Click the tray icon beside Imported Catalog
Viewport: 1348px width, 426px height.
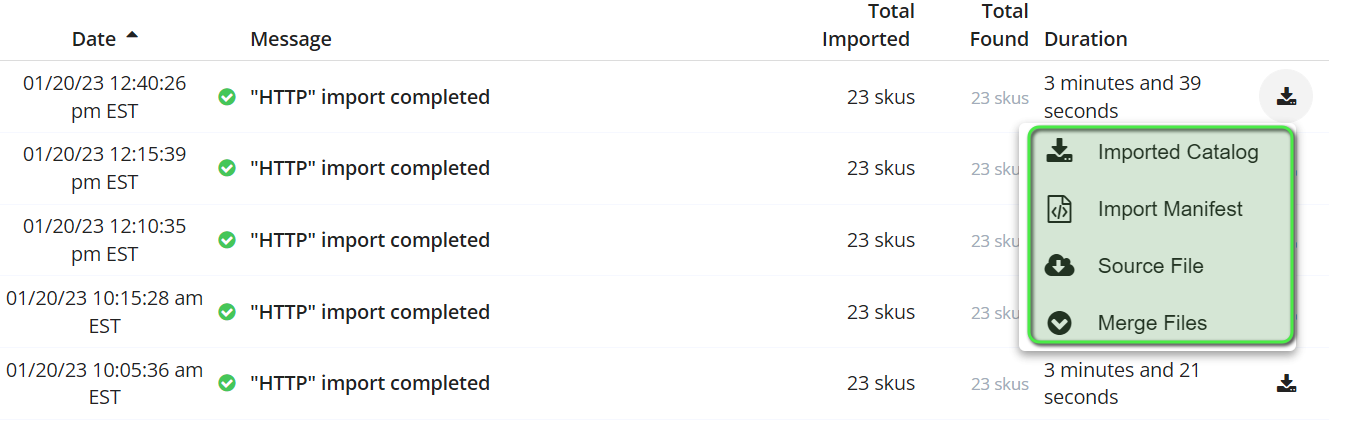click(1059, 151)
